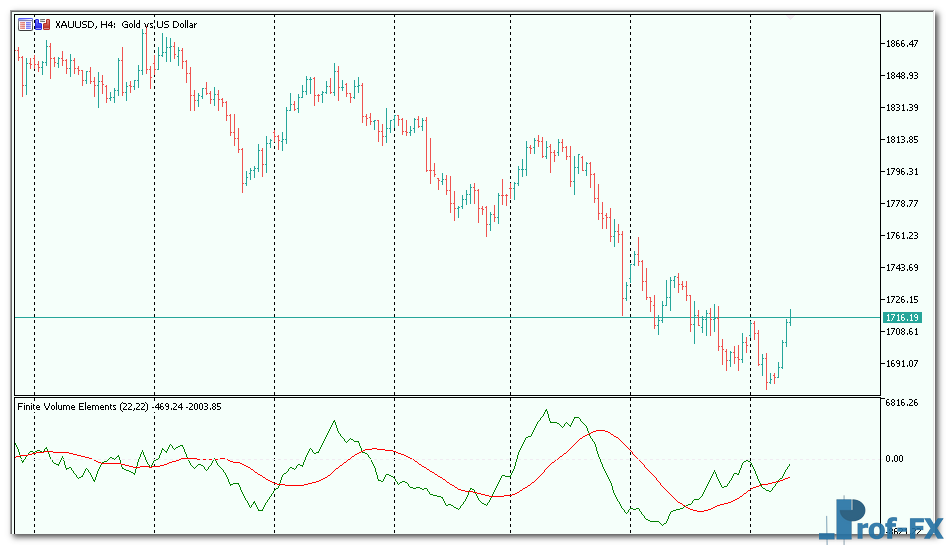This screenshot has height=545, width=946.
Task: Click the 1691.07 price scale value
Action: pyautogui.click(x=901, y=364)
